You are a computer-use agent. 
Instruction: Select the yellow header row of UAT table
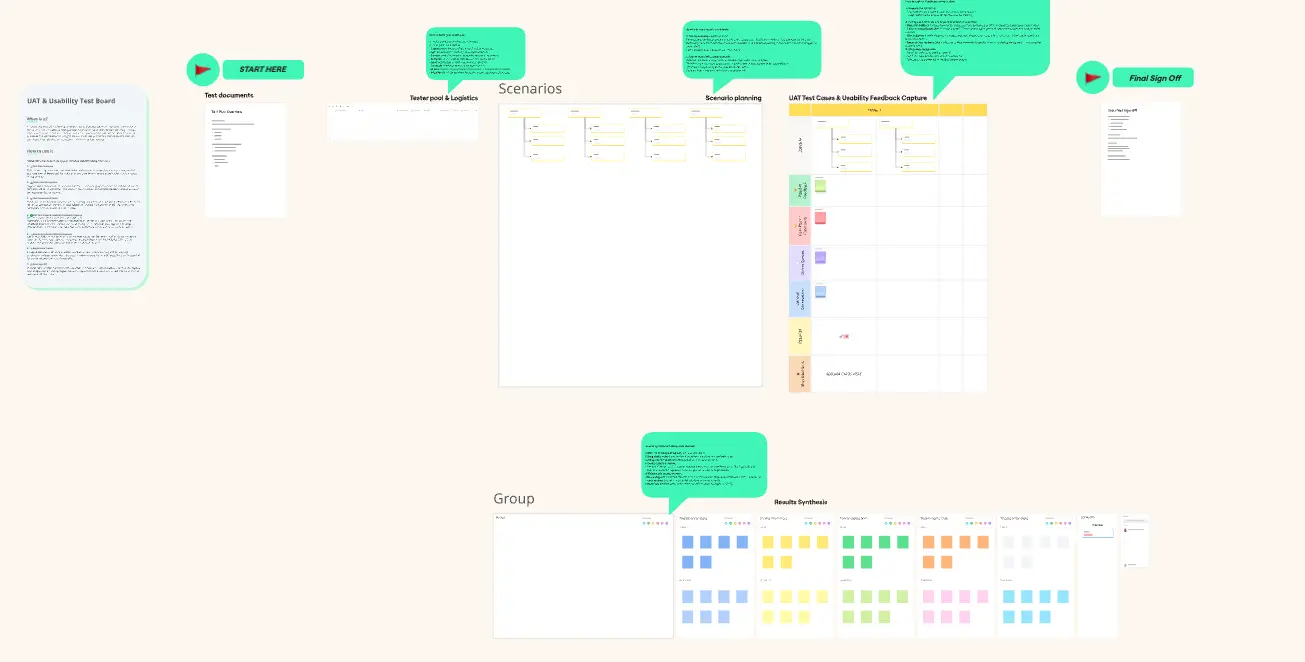887,110
